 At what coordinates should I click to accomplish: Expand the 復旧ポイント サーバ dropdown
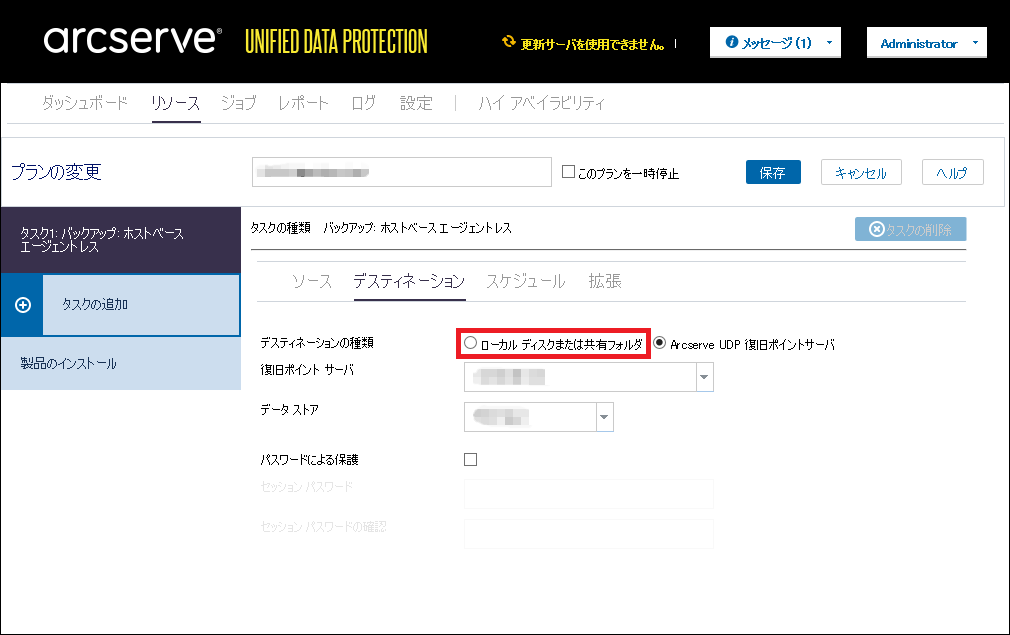coord(705,377)
